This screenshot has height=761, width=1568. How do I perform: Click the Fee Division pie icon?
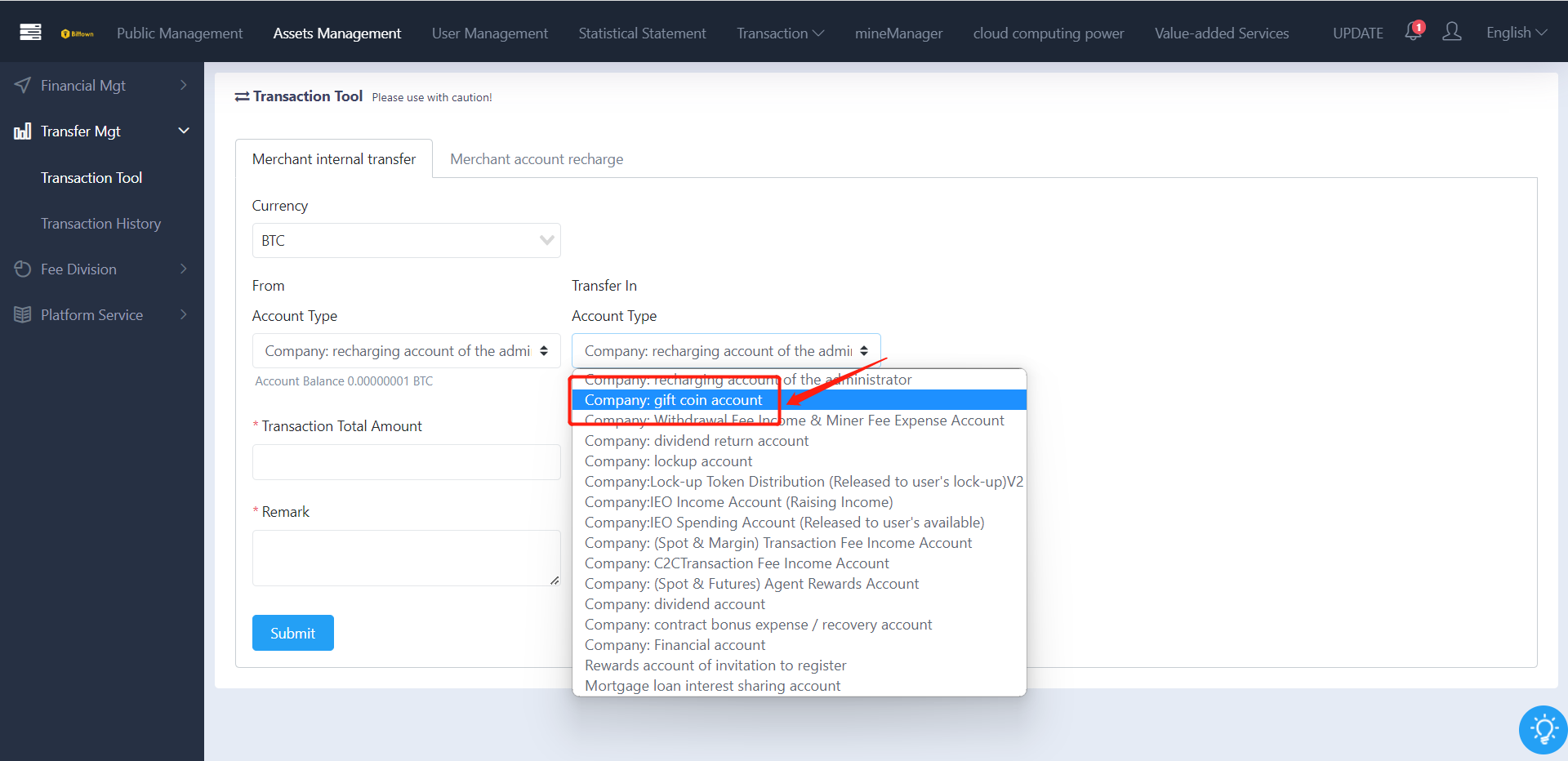point(23,269)
